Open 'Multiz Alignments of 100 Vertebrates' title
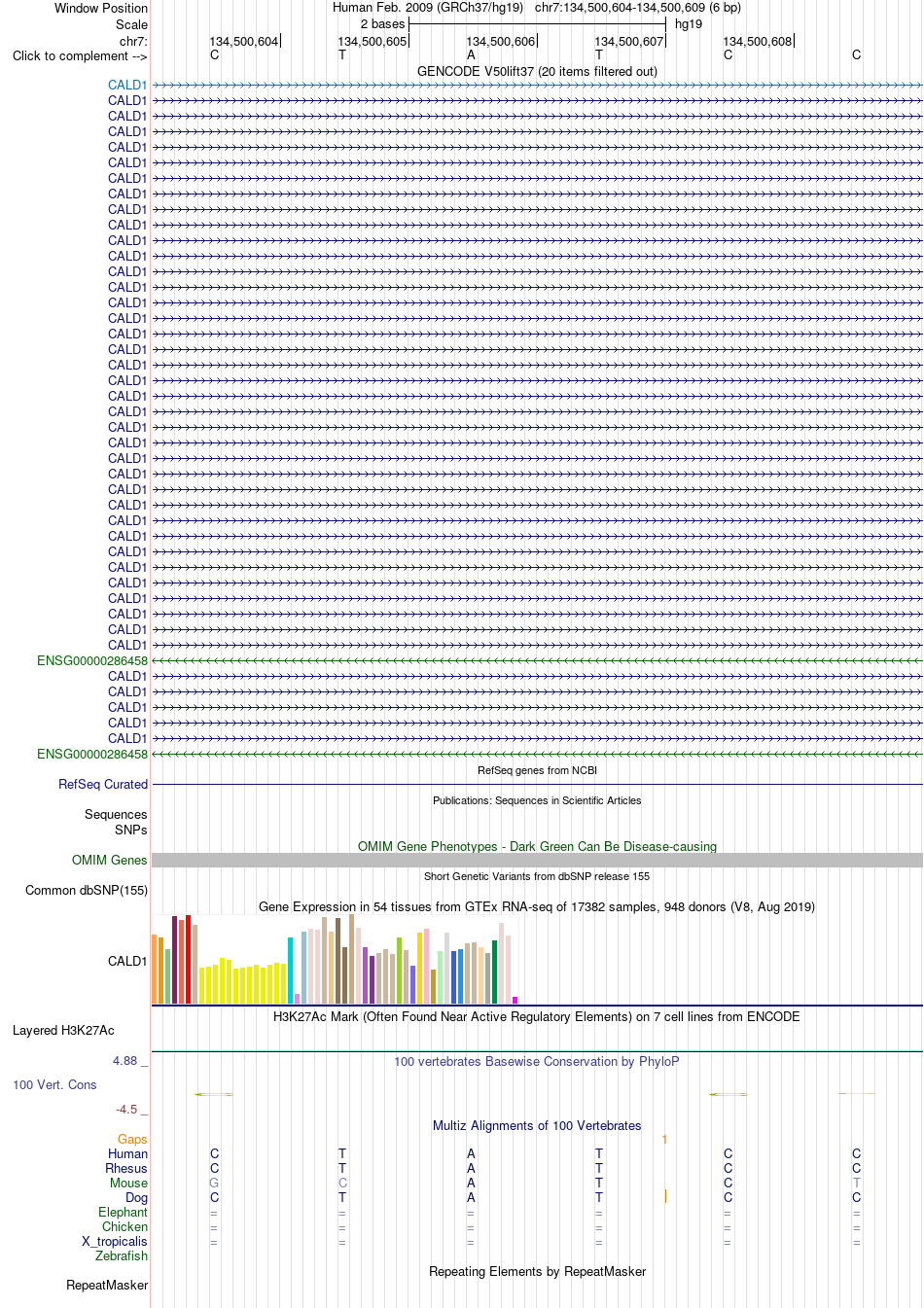 tap(537, 1126)
